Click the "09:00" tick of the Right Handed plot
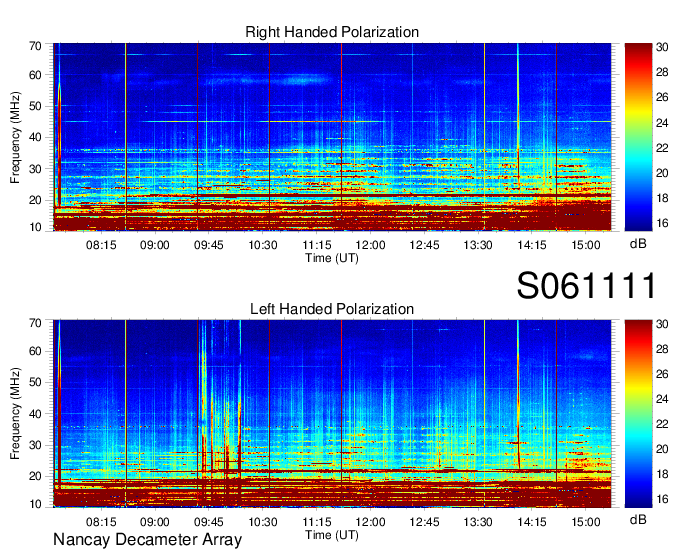 pyautogui.click(x=154, y=245)
